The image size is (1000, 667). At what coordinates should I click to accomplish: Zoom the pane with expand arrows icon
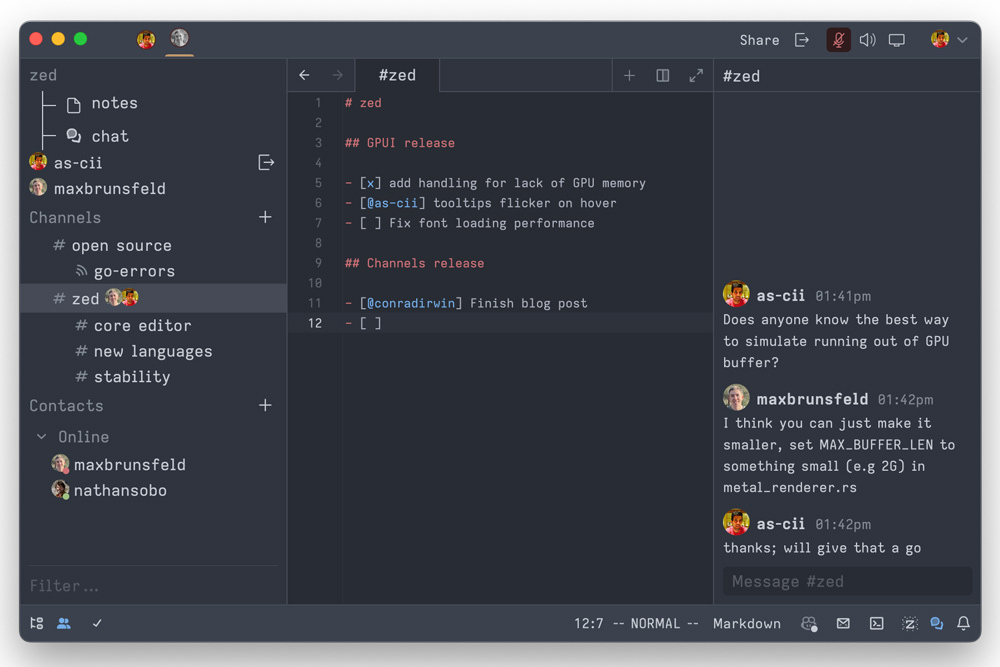coord(696,75)
